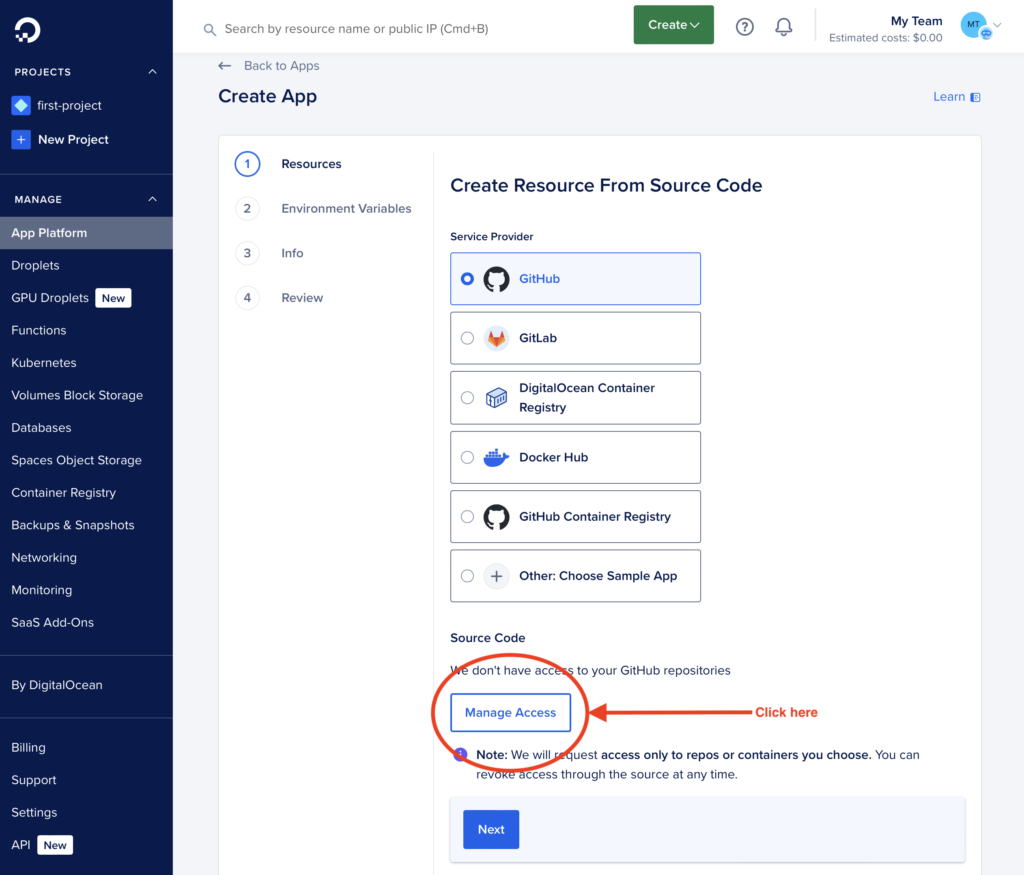This screenshot has height=875, width=1024.
Task: Click the Docker whale logo
Action: pos(496,457)
